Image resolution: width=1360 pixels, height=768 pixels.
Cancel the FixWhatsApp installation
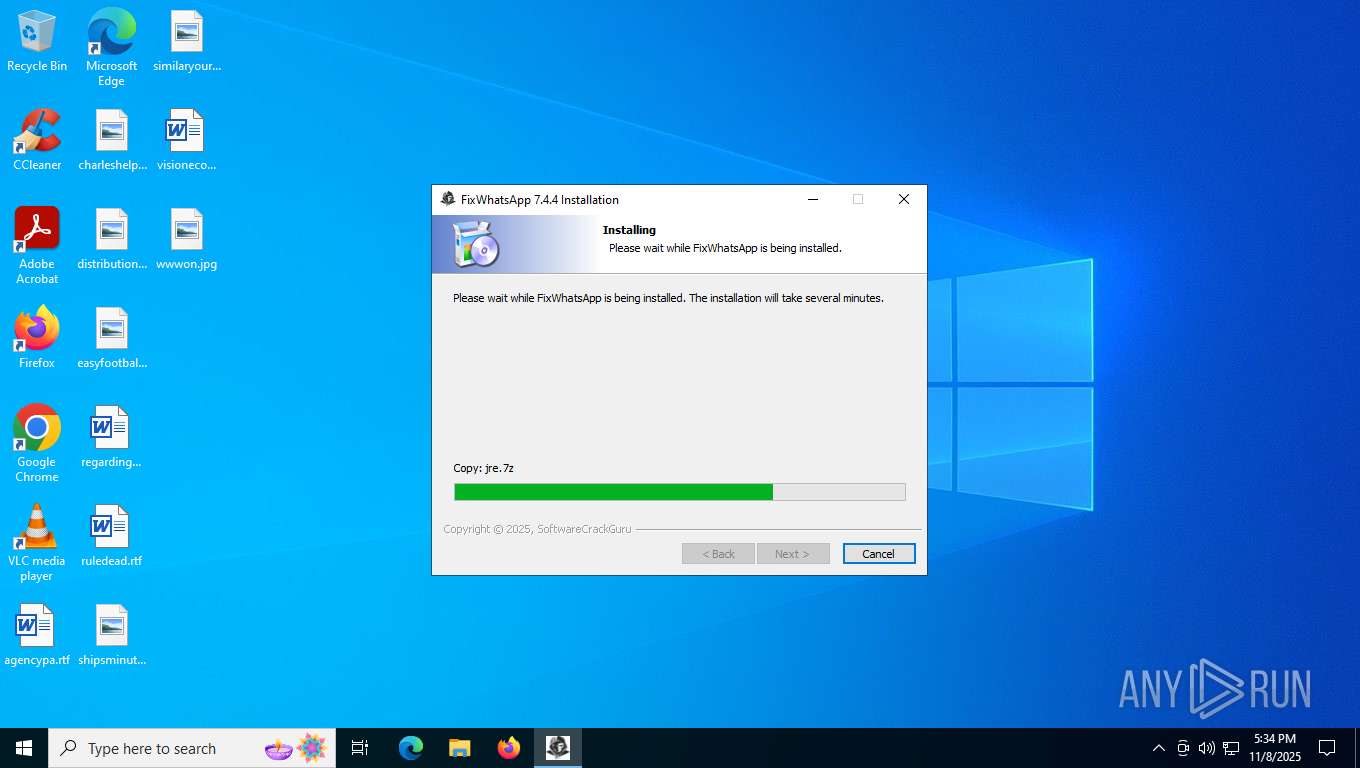[879, 554]
